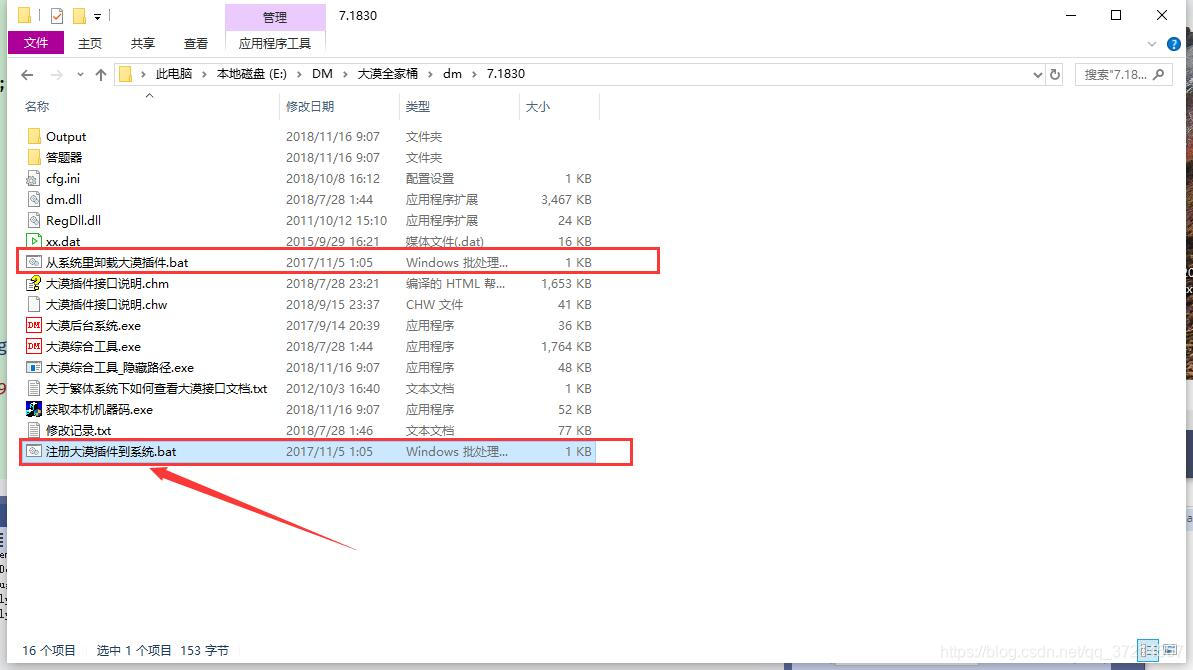This screenshot has width=1193, height=670.
Task: Click the search magnifier icon
Action: click(x=1159, y=75)
